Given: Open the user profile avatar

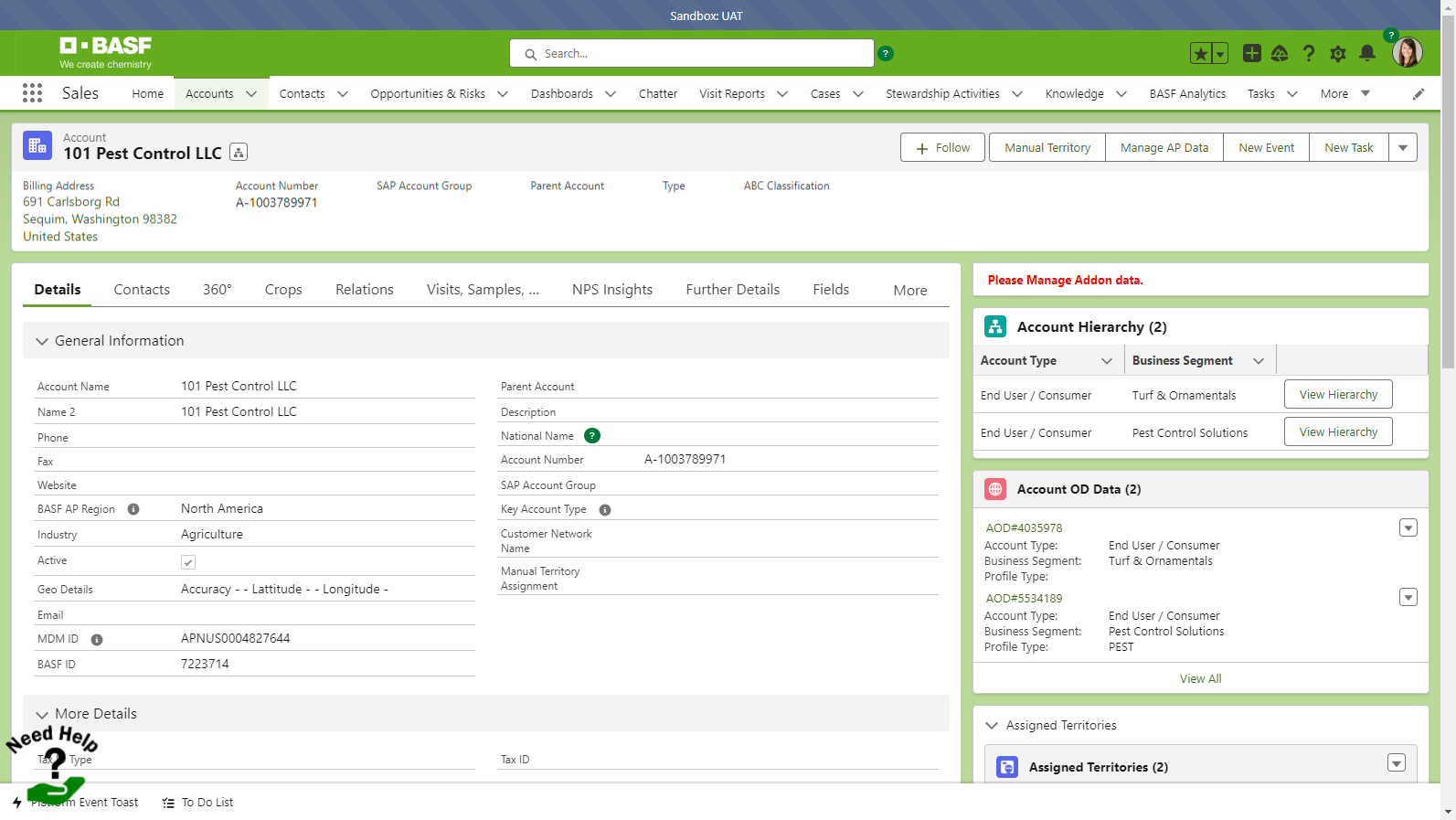Looking at the screenshot, I should click(1408, 53).
